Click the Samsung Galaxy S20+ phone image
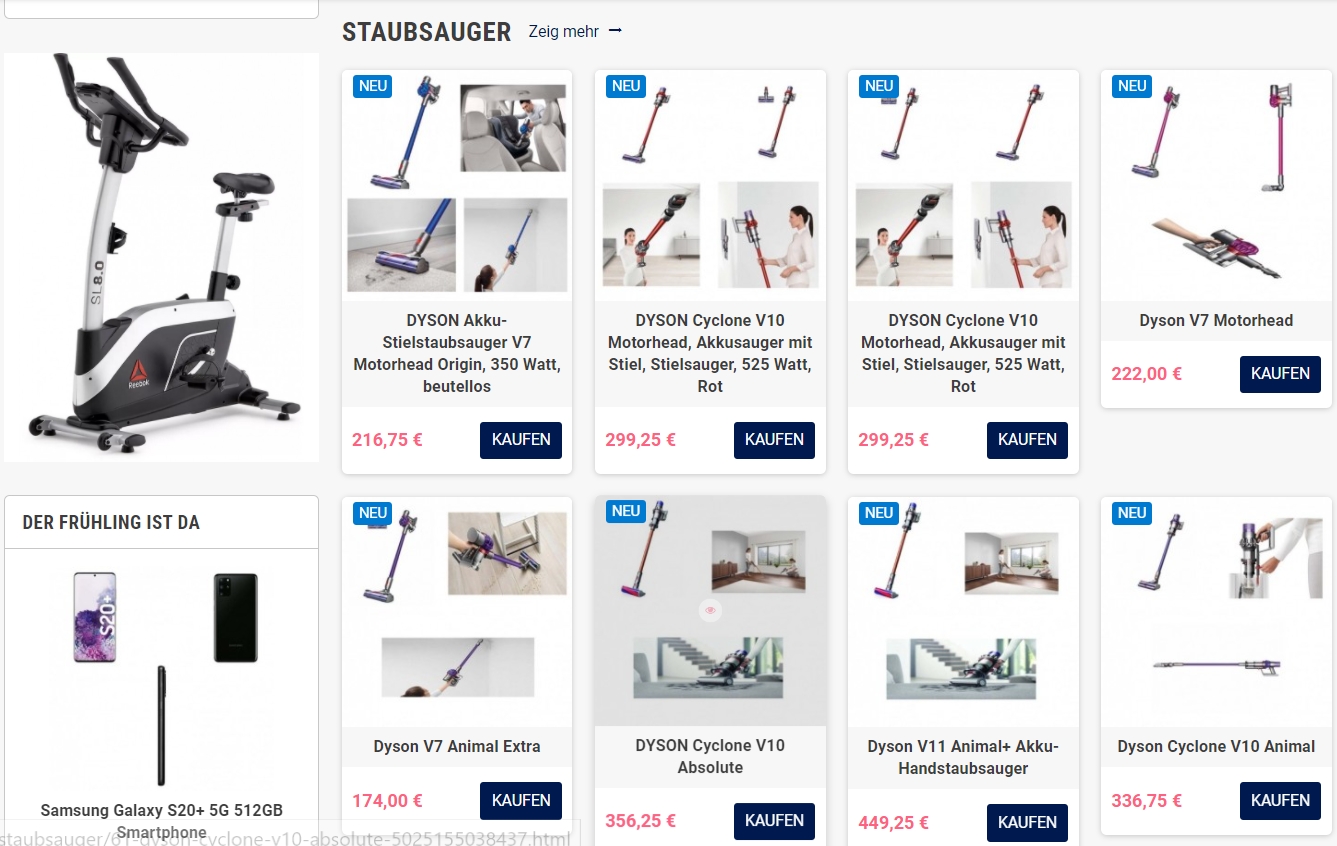The height and width of the screenshot is (846, 1337). [161, 676]
